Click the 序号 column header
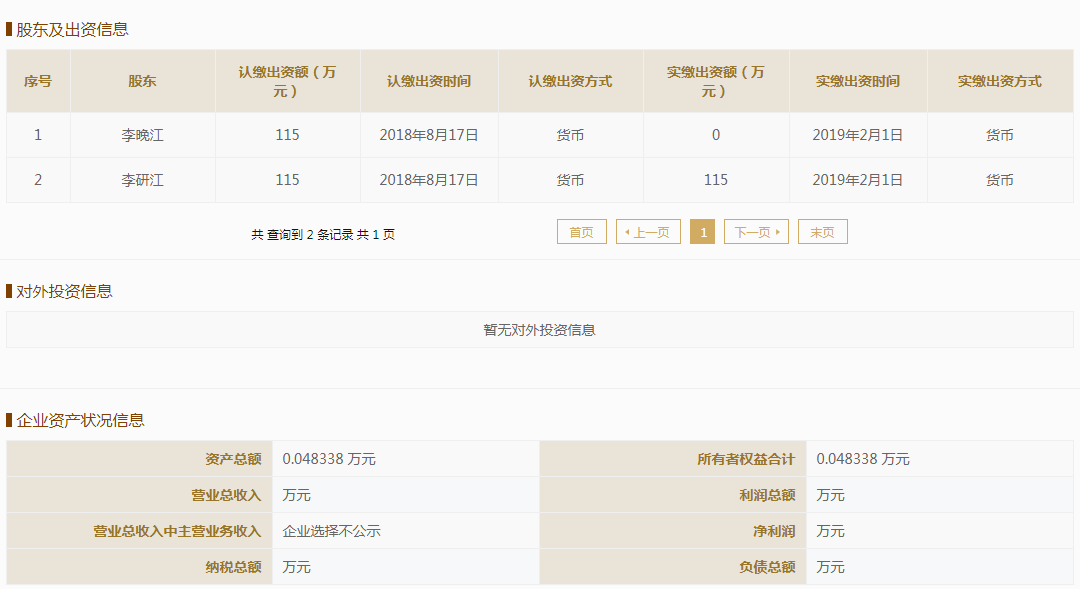 click(x=38, y=80)
